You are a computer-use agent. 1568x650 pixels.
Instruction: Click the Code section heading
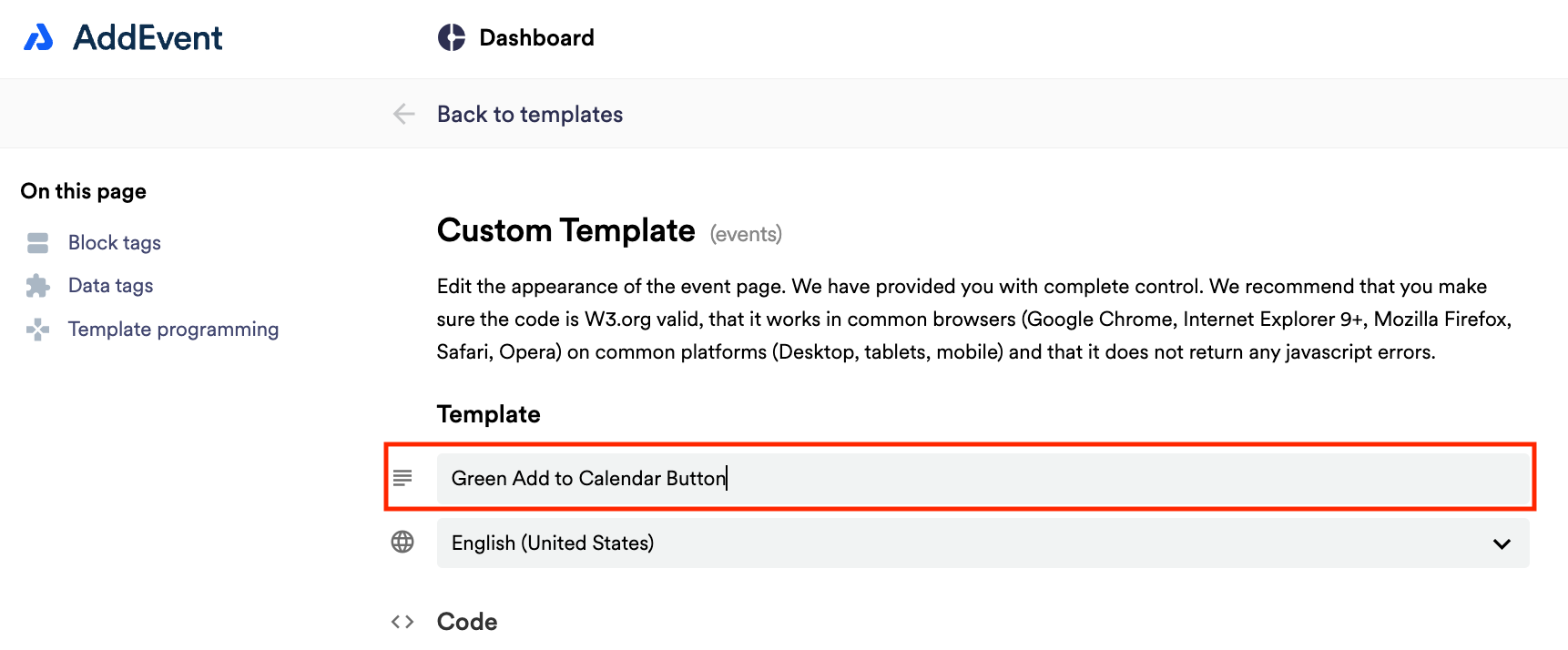coord(467,622)
